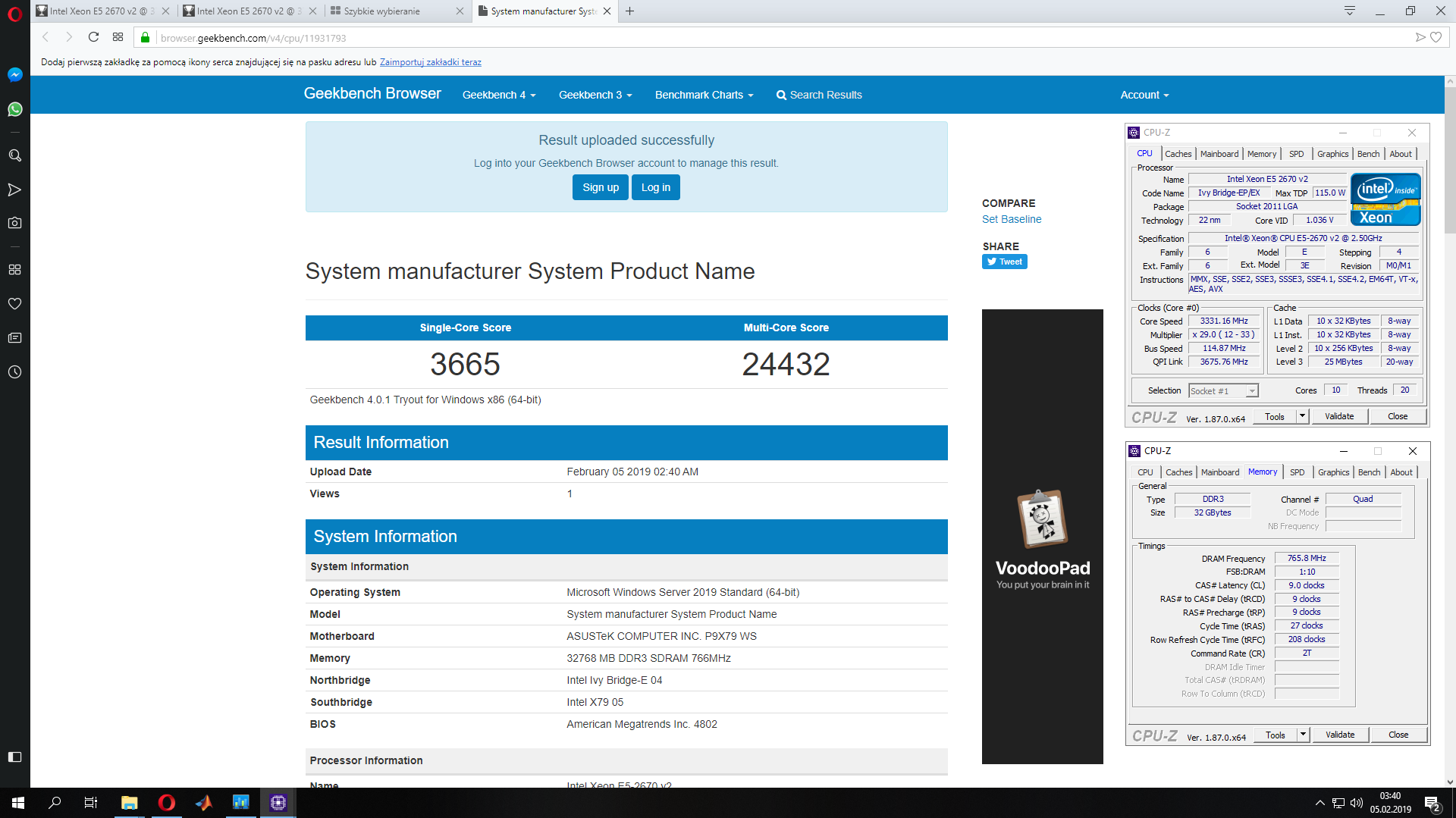1456x818 pixels.
Task: Open SPD tab in upper CPU-Z window
Action: point(1296,154)
